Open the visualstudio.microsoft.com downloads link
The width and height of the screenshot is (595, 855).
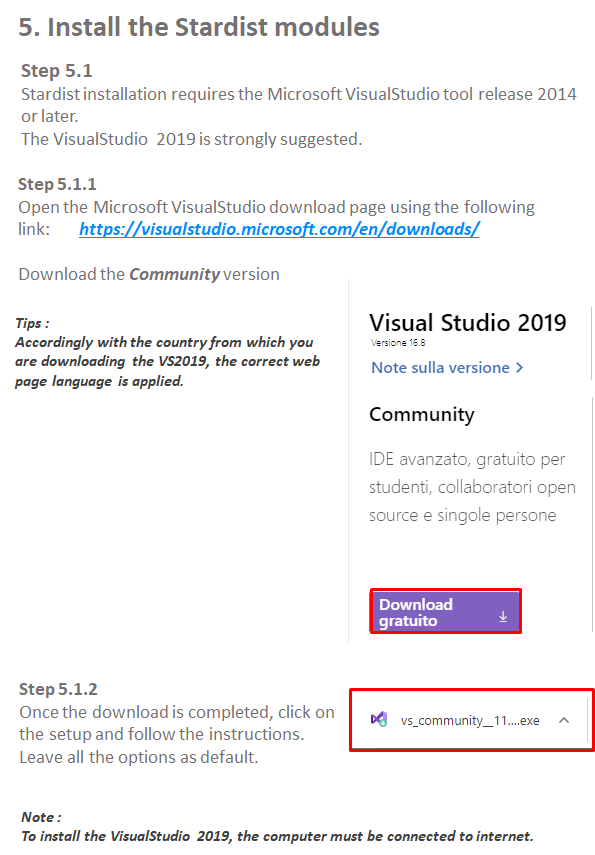[279, 229]
